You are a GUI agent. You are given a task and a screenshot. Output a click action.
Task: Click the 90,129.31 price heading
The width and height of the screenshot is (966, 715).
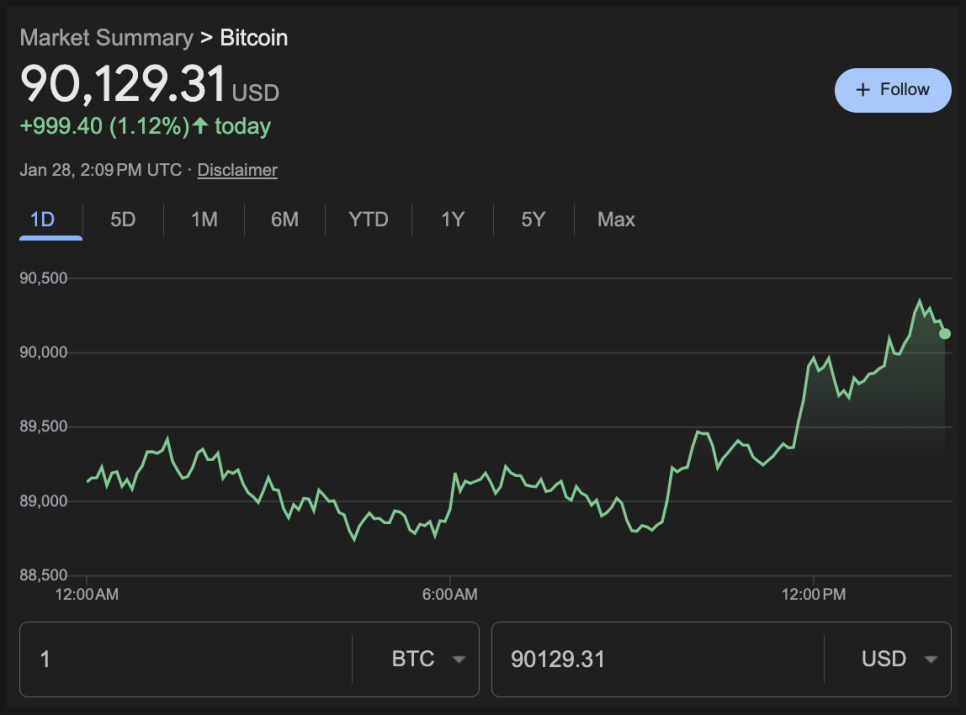124,84
